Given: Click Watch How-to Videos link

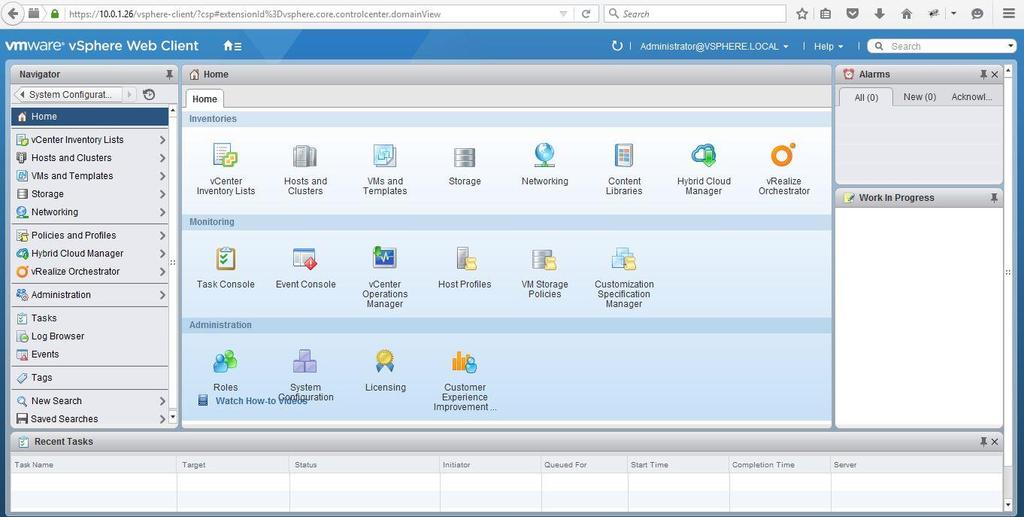Looking at the screenshot, I should pyautogui.click(x=261, y=401).
